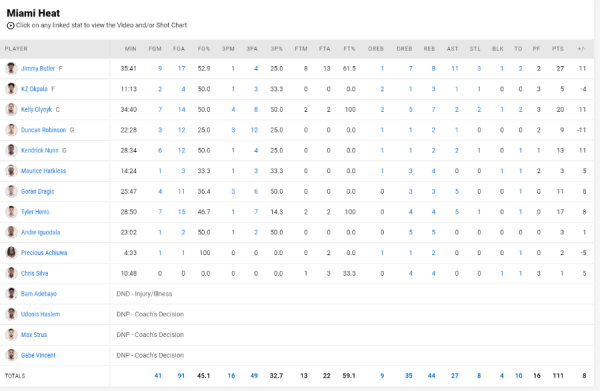Click Precious Achiuwa's headshot thumbnail
600x391 pixels.
[x=11, y=253]
